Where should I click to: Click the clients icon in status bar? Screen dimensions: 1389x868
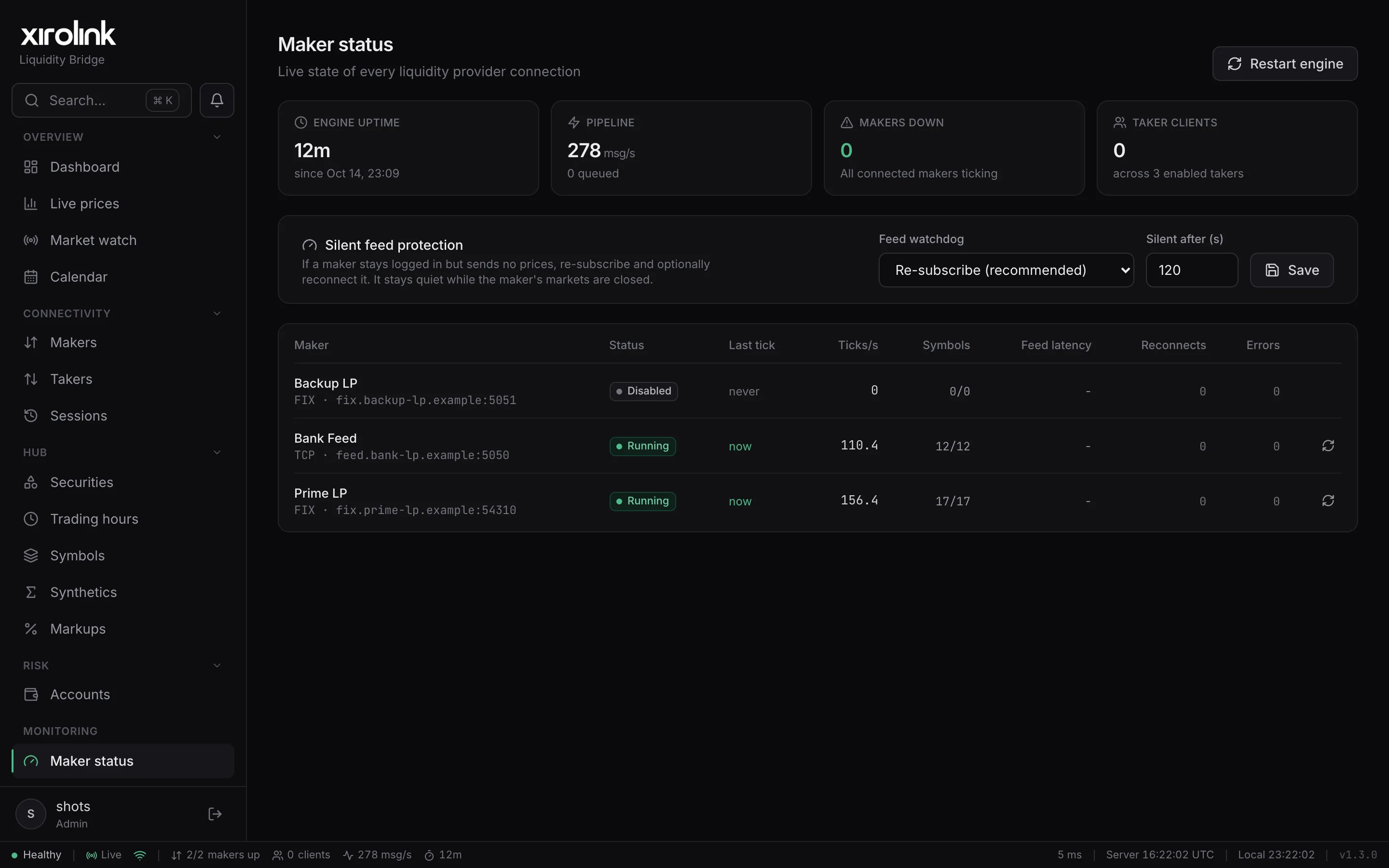click(x=277, y=855)
